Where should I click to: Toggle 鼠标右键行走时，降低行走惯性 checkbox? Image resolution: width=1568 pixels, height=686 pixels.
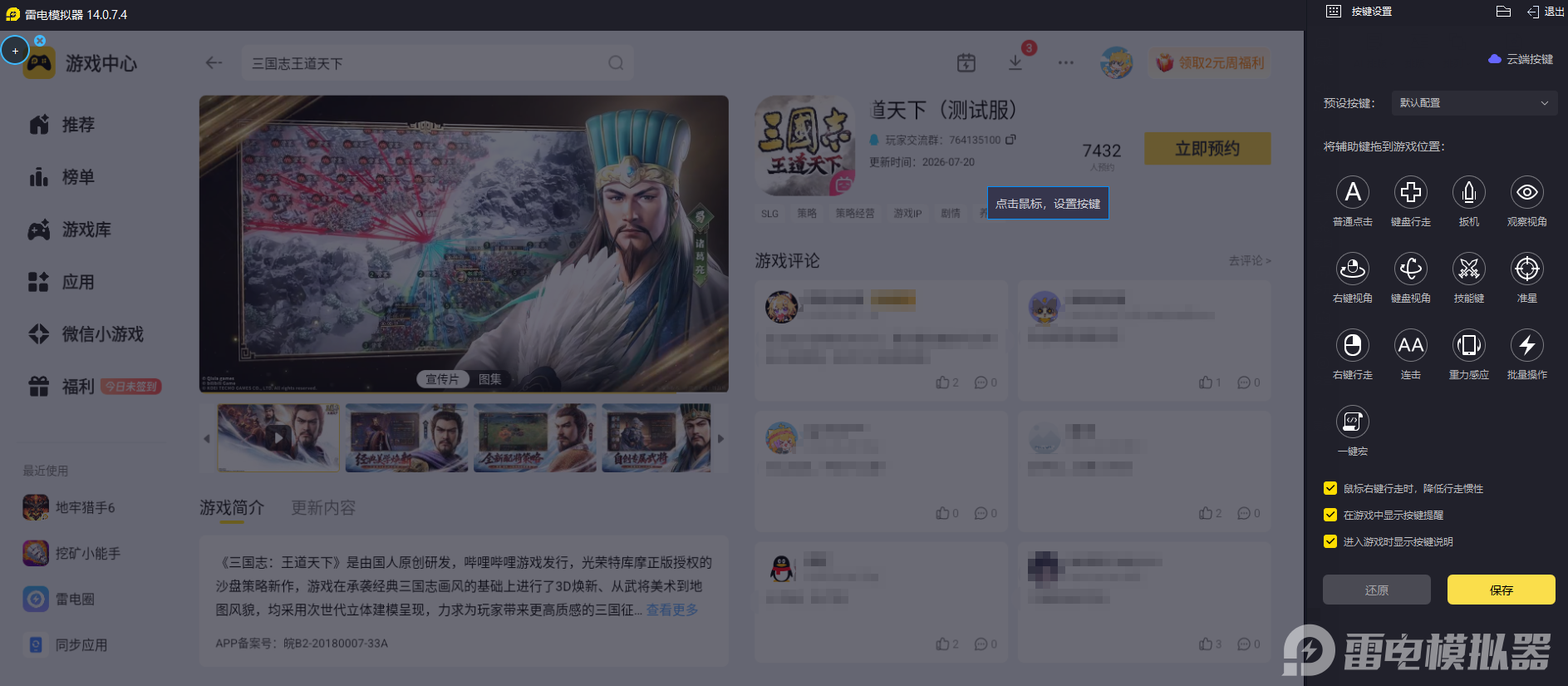[x=1330, y=488]
